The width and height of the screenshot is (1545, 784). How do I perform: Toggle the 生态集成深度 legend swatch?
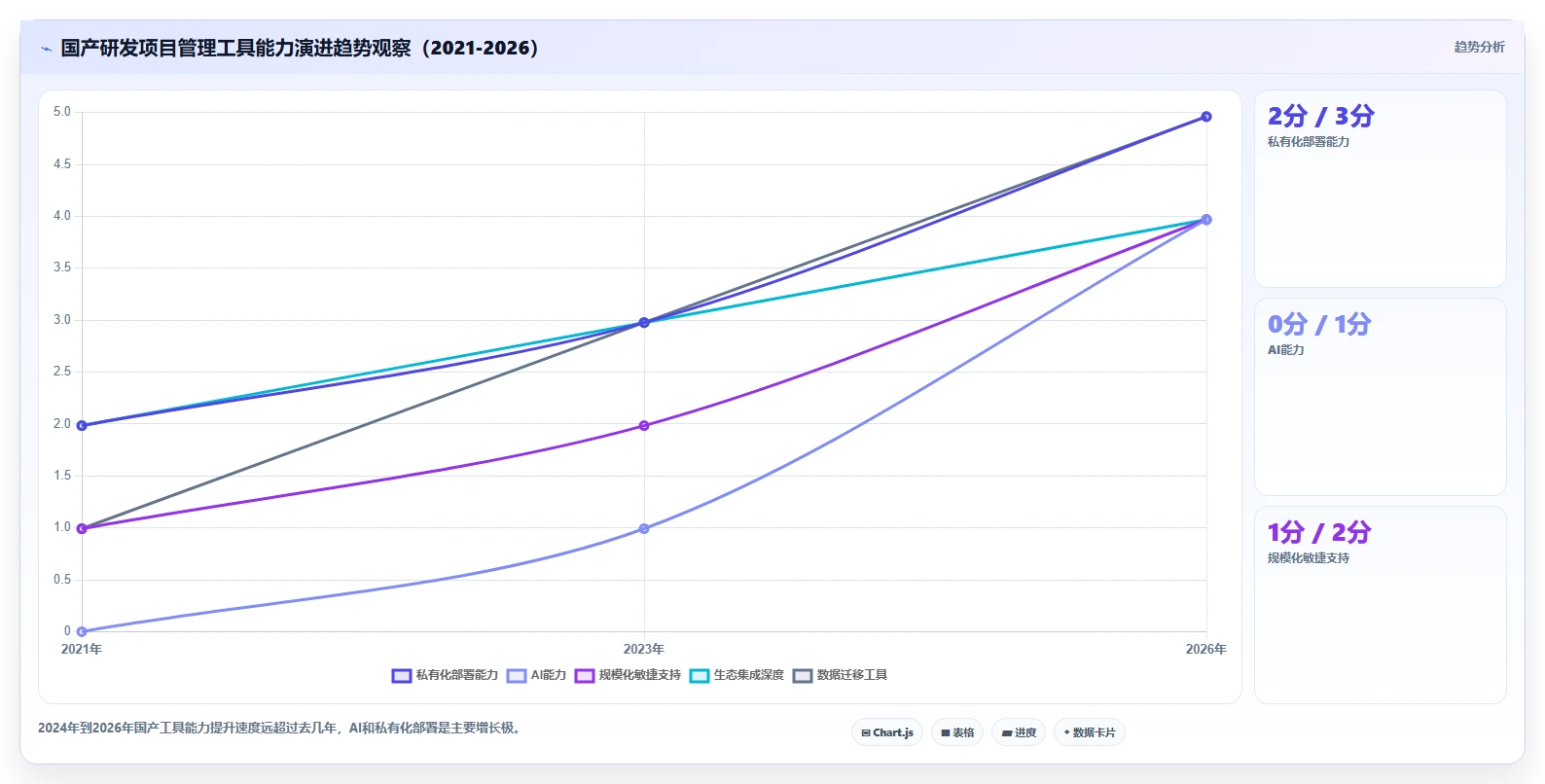[700, 676]
